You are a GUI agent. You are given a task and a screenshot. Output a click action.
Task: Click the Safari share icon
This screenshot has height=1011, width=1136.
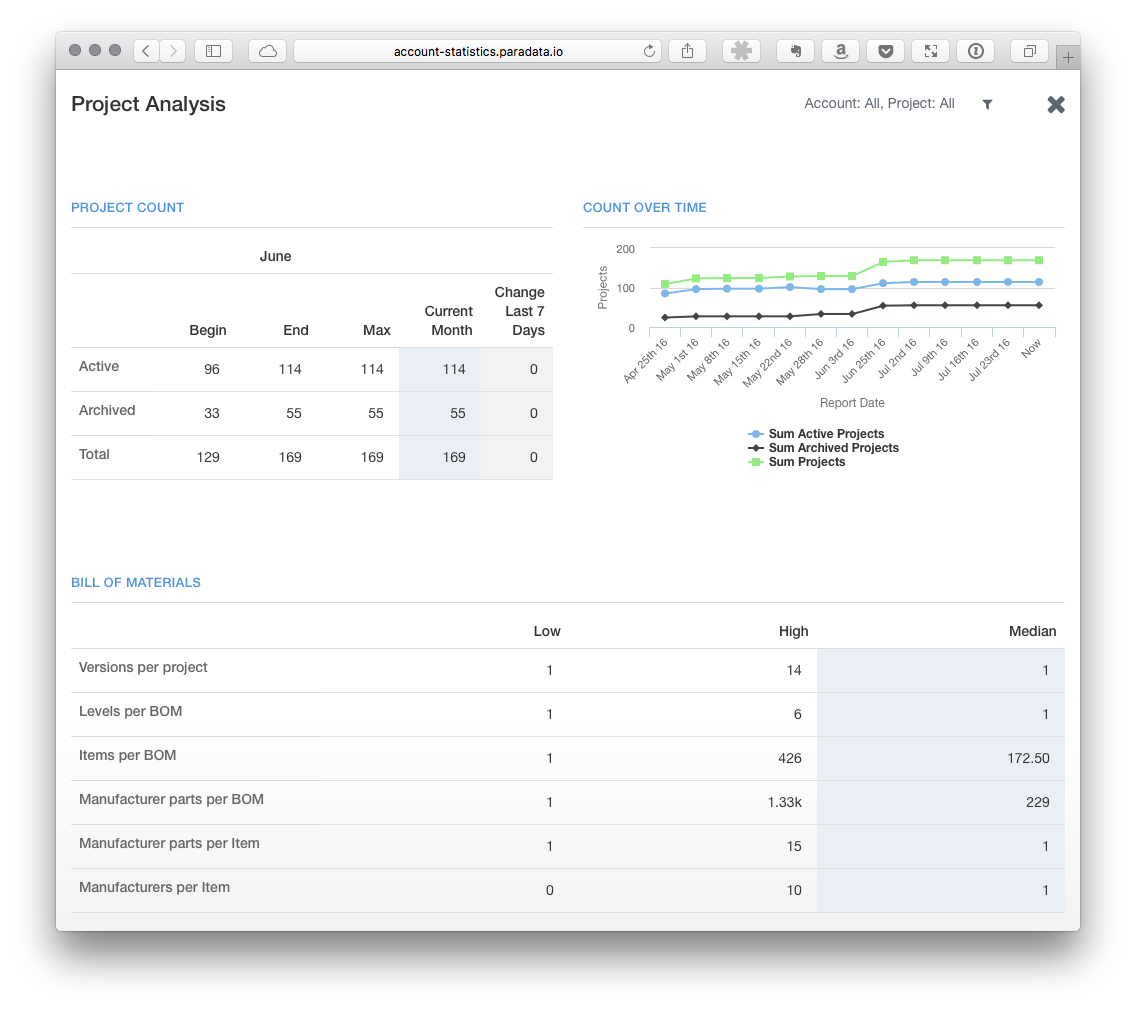point(688,51)
